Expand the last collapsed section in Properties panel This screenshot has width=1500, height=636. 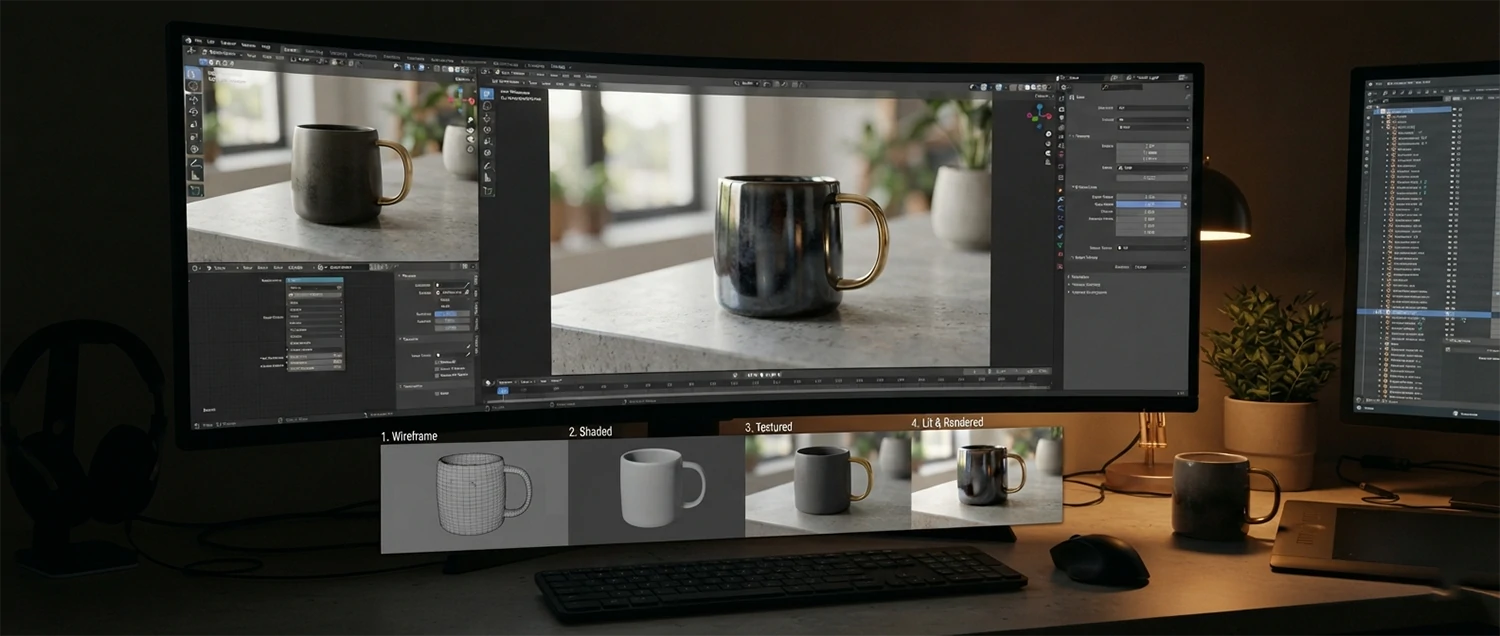(x=1069, y=292)
